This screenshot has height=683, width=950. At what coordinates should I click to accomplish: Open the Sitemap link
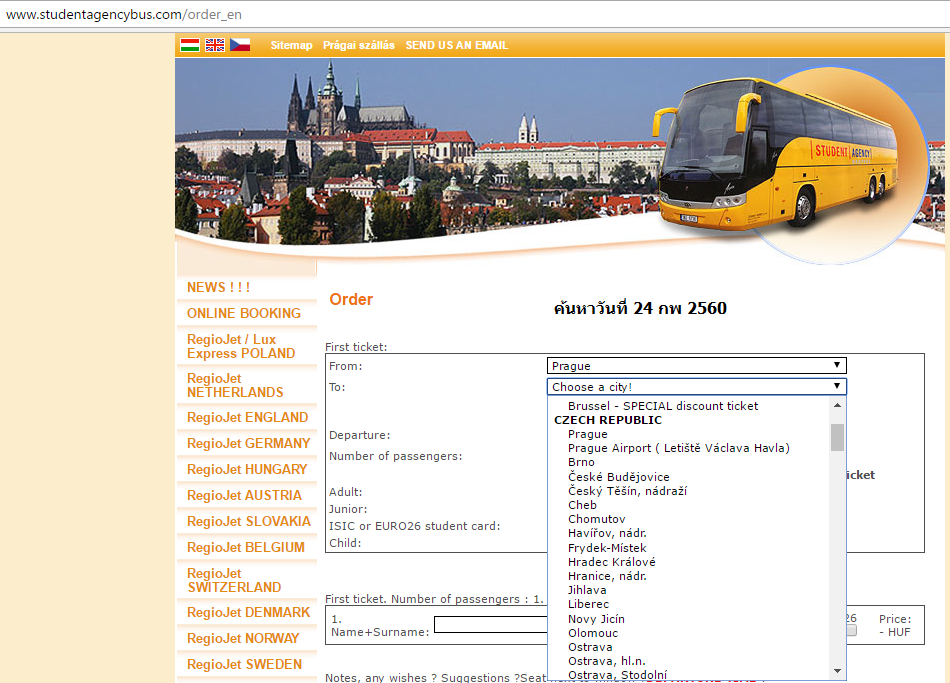(x=291, y=45)
